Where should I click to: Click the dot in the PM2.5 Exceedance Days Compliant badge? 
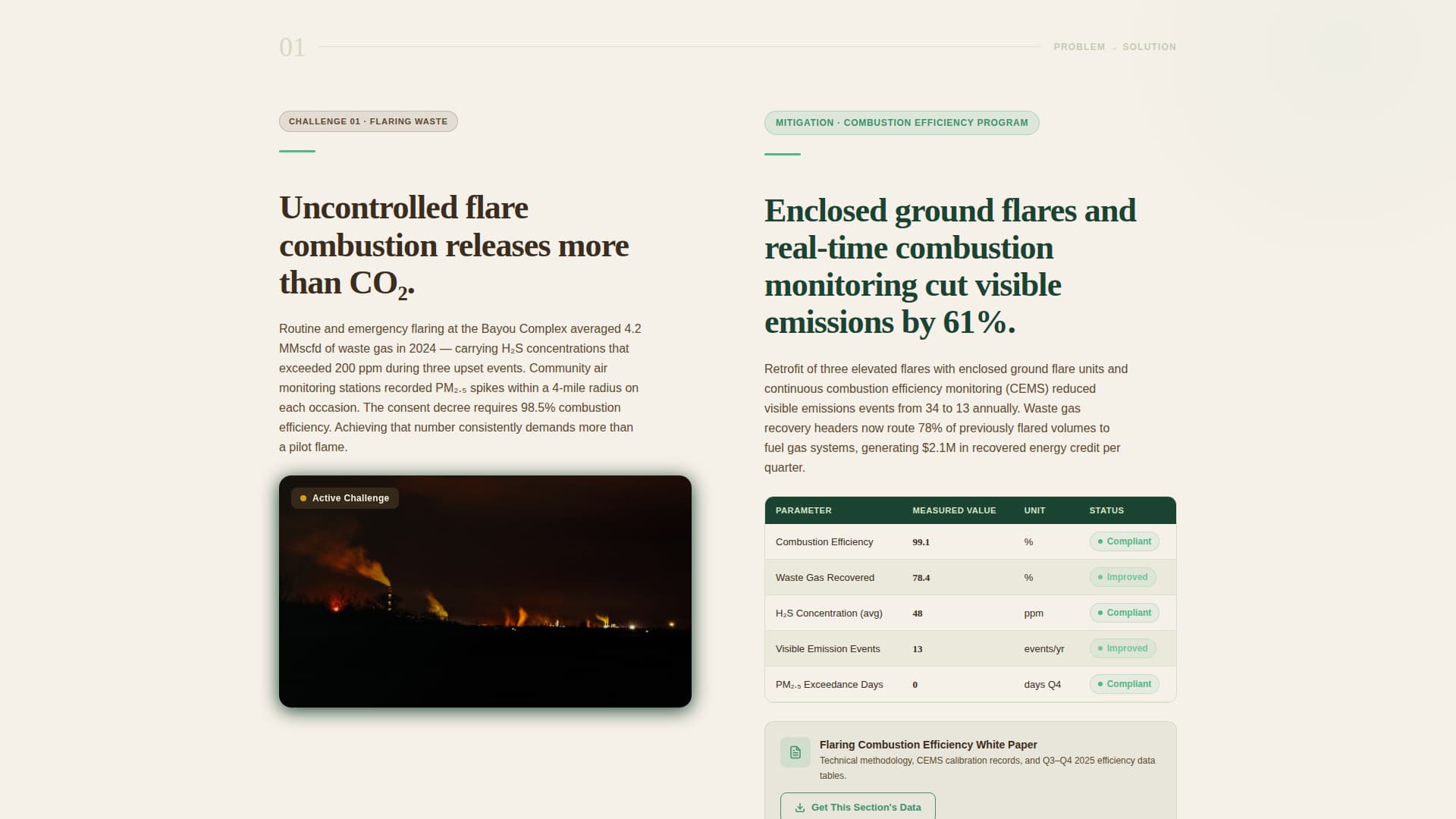1101,683
